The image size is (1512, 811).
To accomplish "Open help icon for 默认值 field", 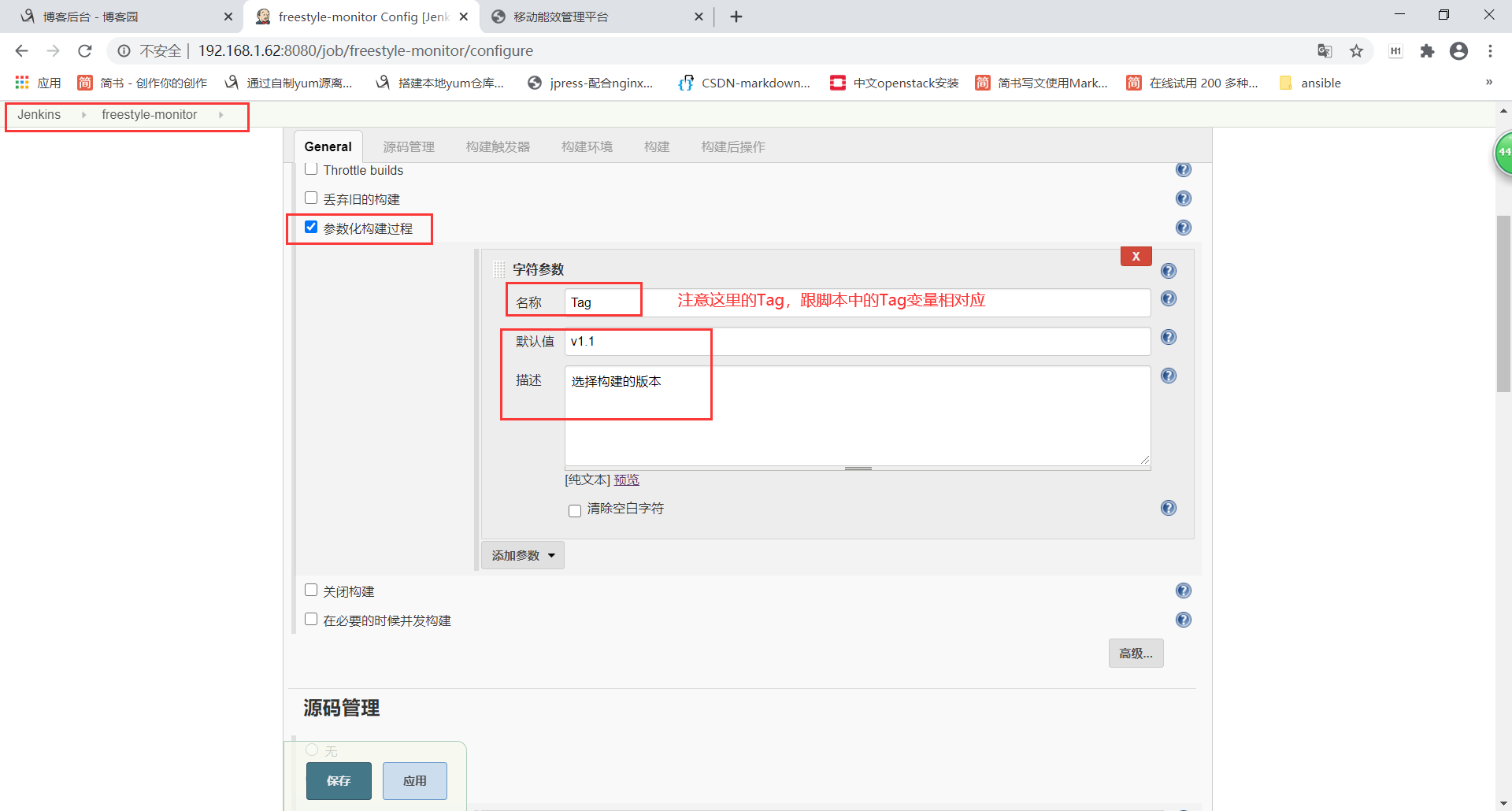I will click(x=1169, y=337).
